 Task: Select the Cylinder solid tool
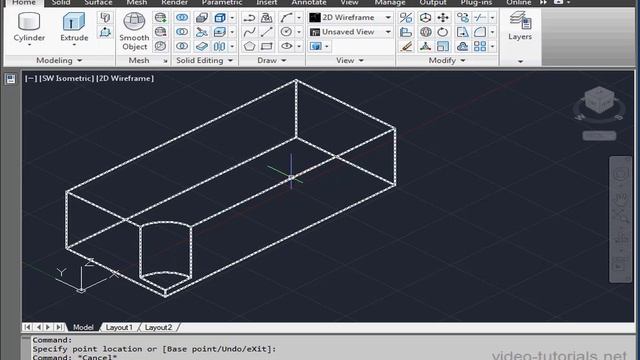29,27
